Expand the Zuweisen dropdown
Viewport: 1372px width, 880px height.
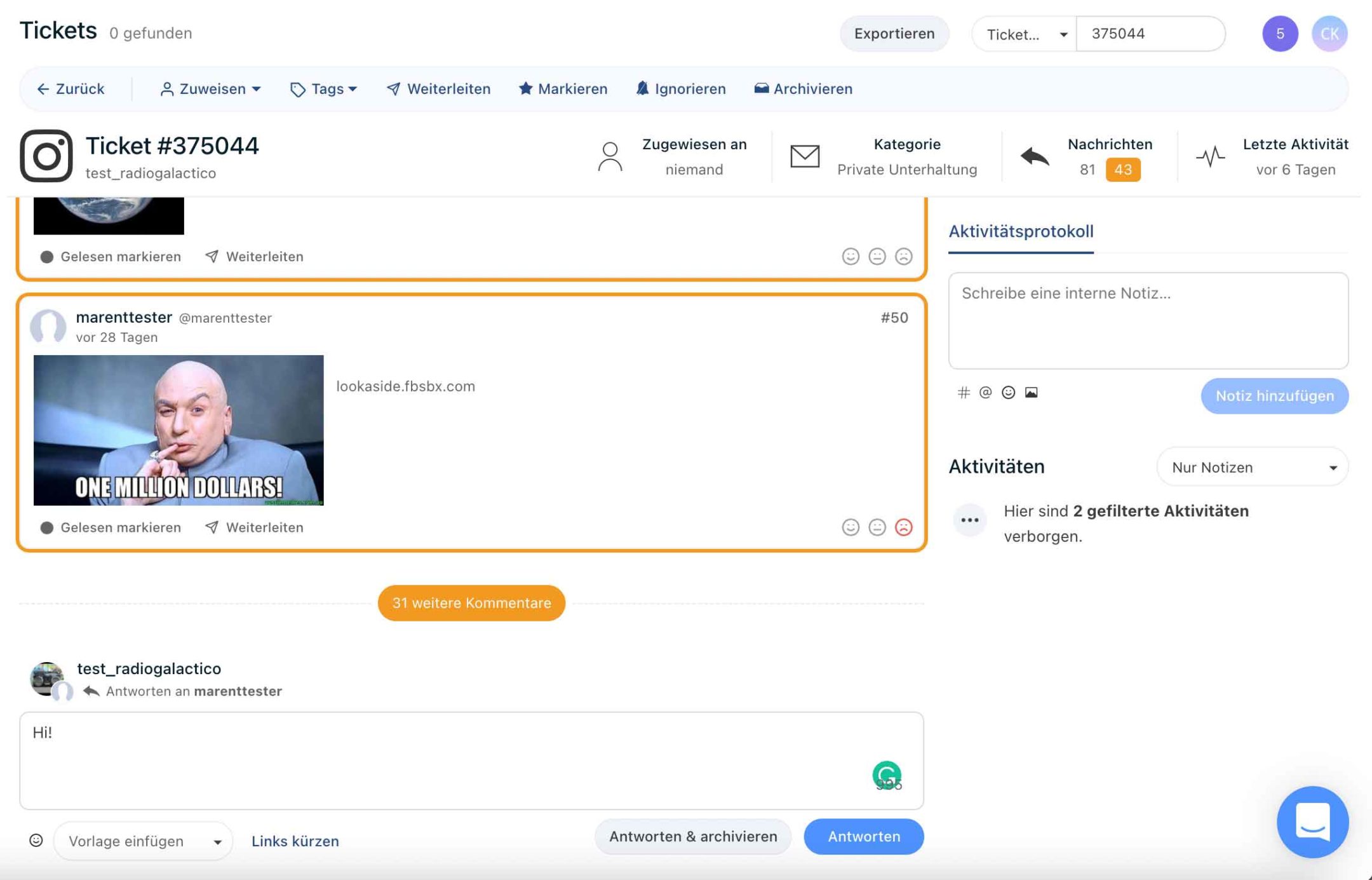pos(210,89)
